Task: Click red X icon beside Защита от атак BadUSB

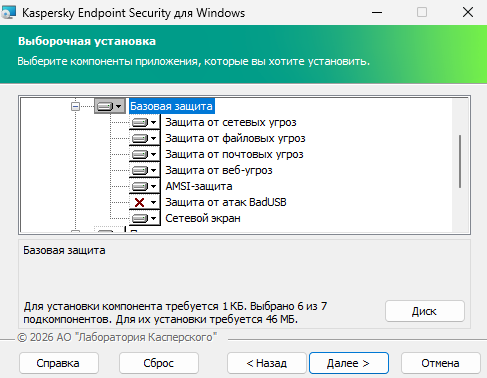Action: (x=139, y=202)
